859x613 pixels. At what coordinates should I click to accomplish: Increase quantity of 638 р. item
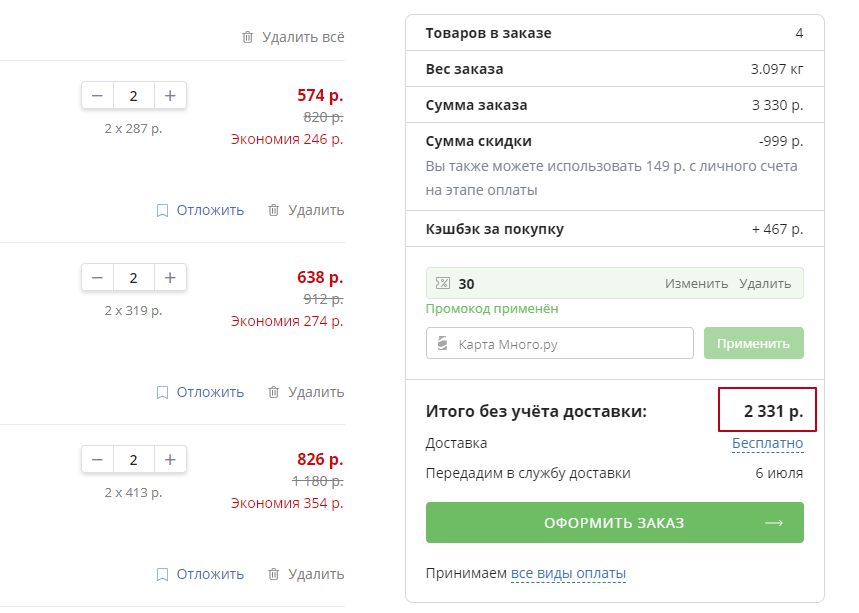tap(170, 278)
